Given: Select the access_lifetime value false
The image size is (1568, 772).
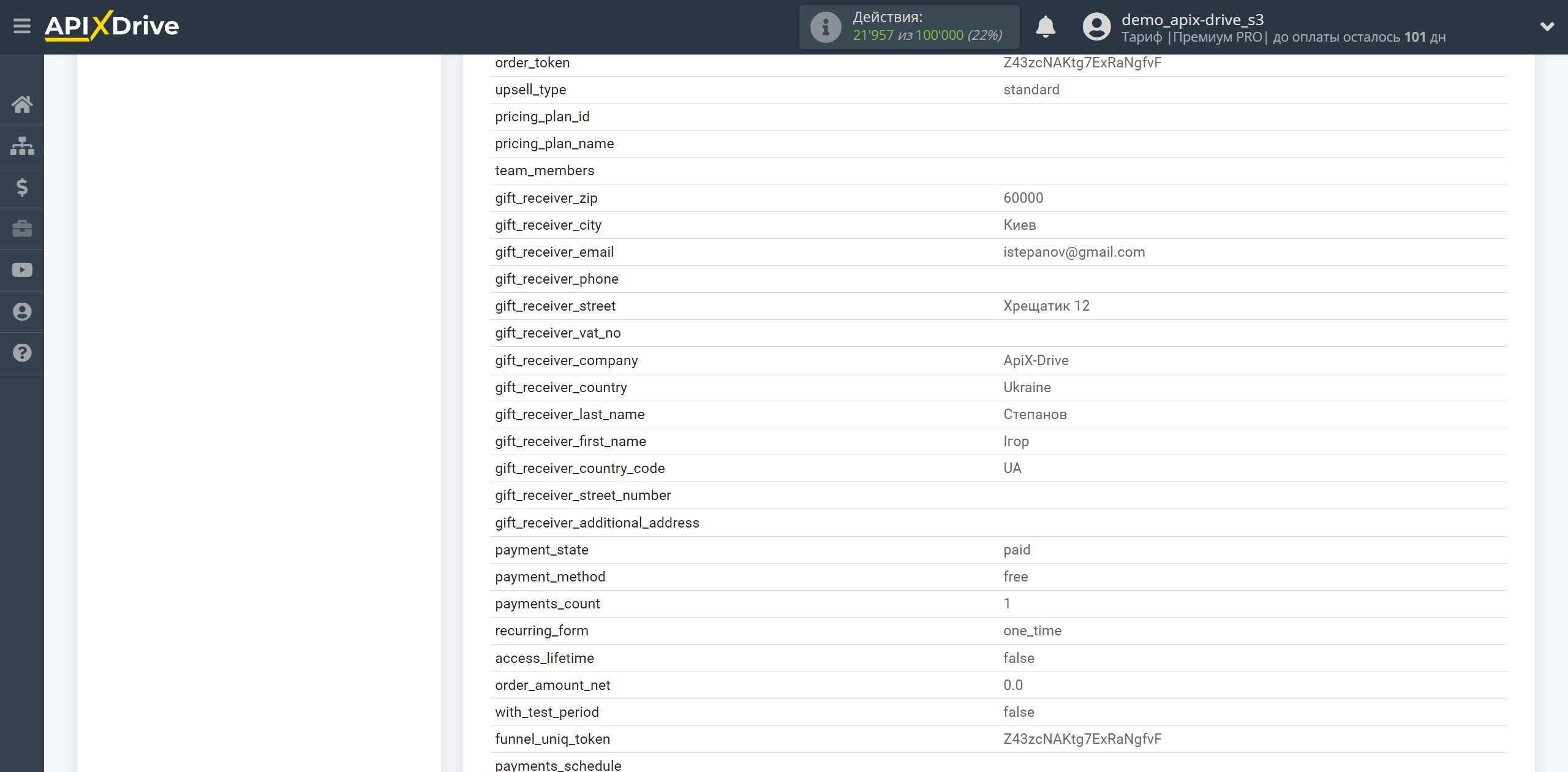Looking at the screenshot, I should click(x=1019, y=658).
